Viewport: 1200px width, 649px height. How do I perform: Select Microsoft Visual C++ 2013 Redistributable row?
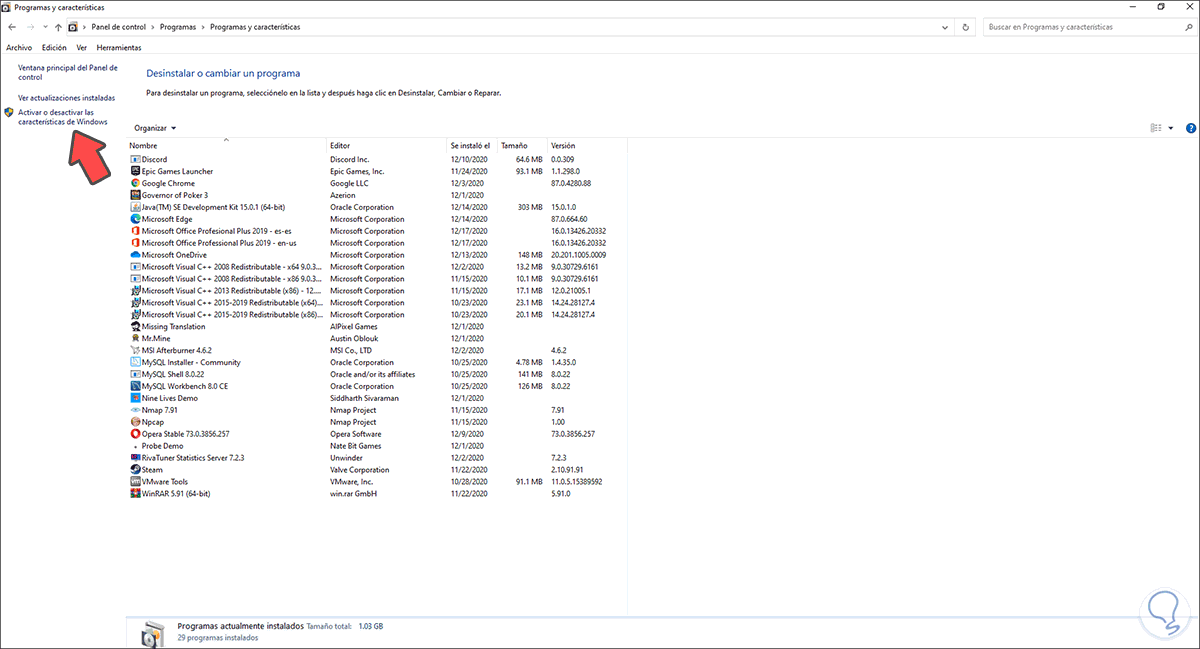click(378, 291)
